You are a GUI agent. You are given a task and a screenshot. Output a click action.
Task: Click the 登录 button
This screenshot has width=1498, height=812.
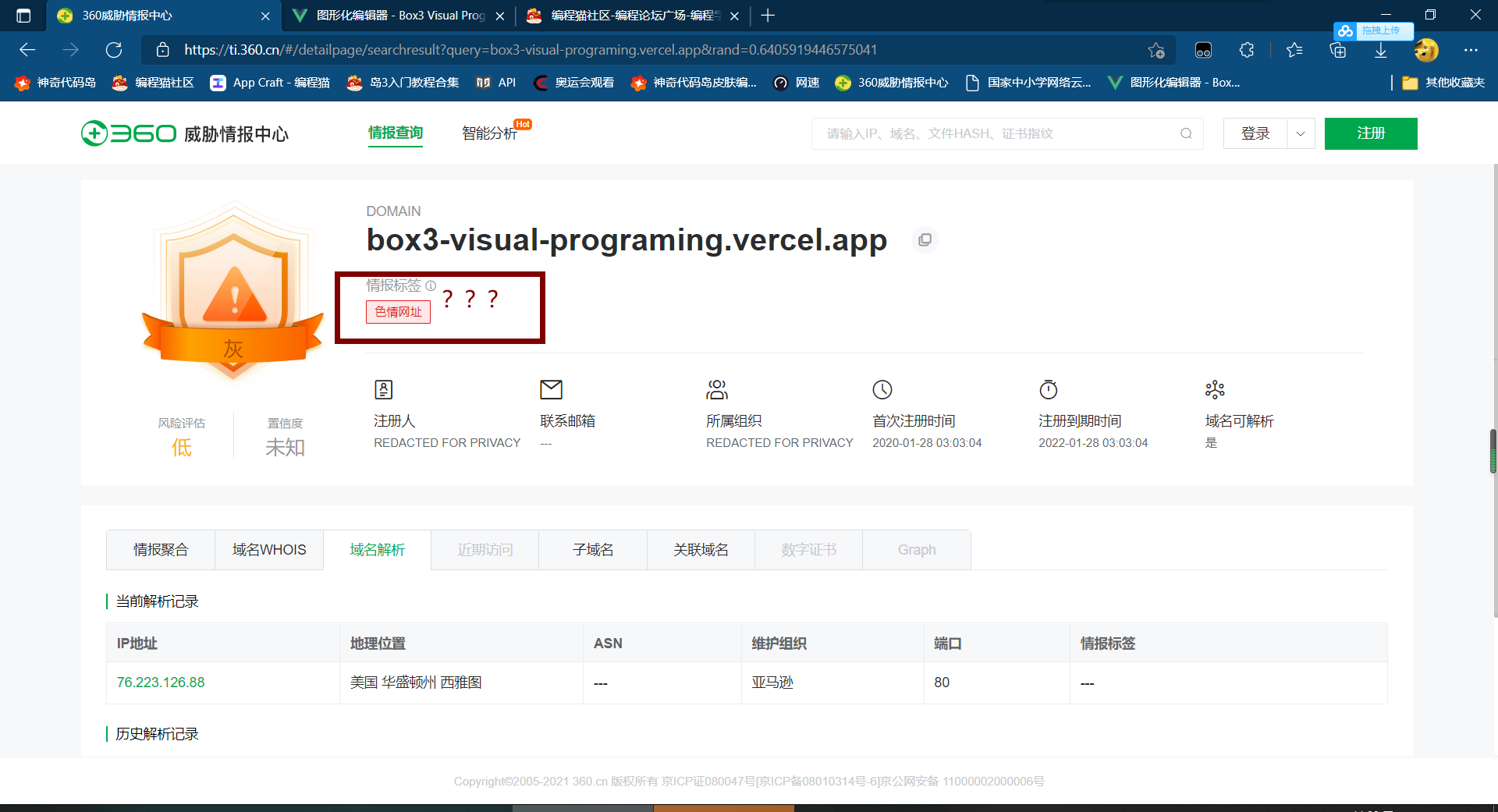coord(1255,133)
